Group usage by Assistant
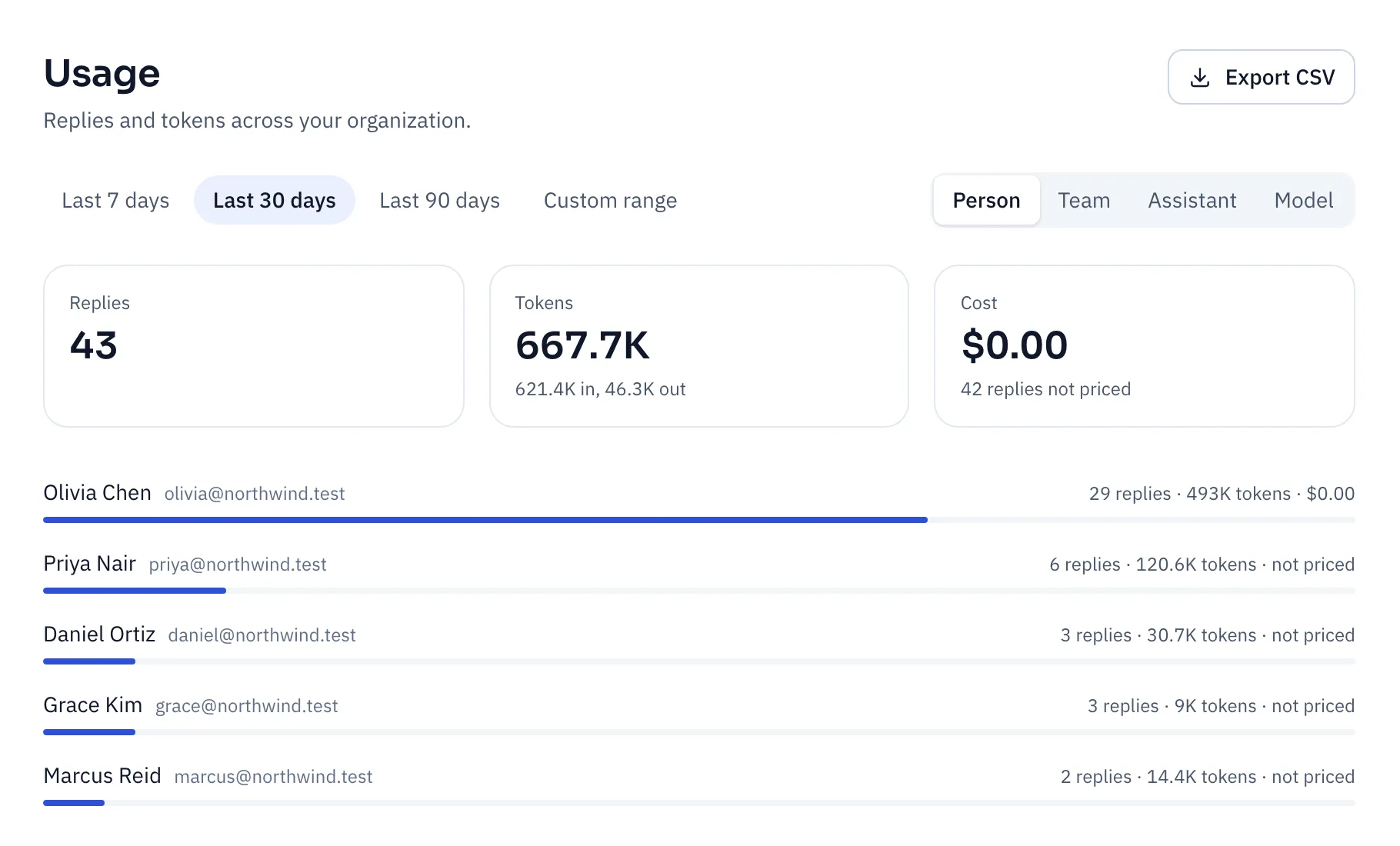The height and width of the screenshot is (846, 1400). click(x=1192, y=200)
